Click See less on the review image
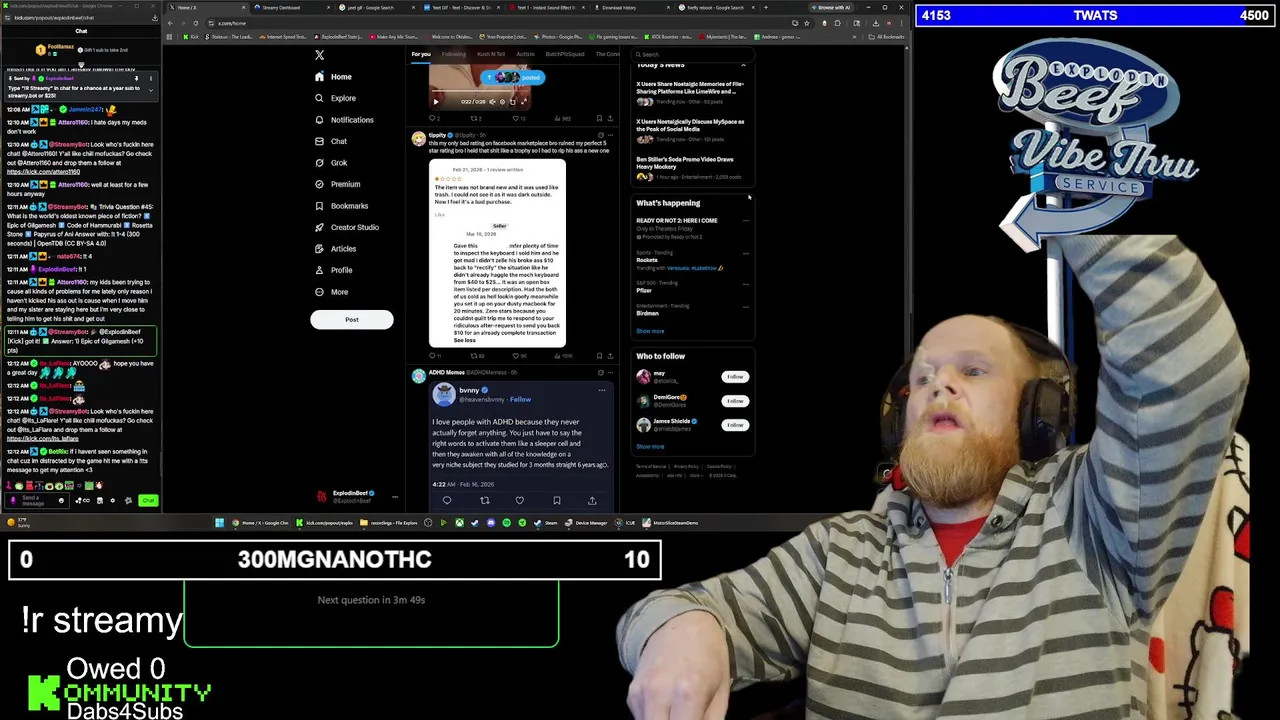 pos(464,340)
